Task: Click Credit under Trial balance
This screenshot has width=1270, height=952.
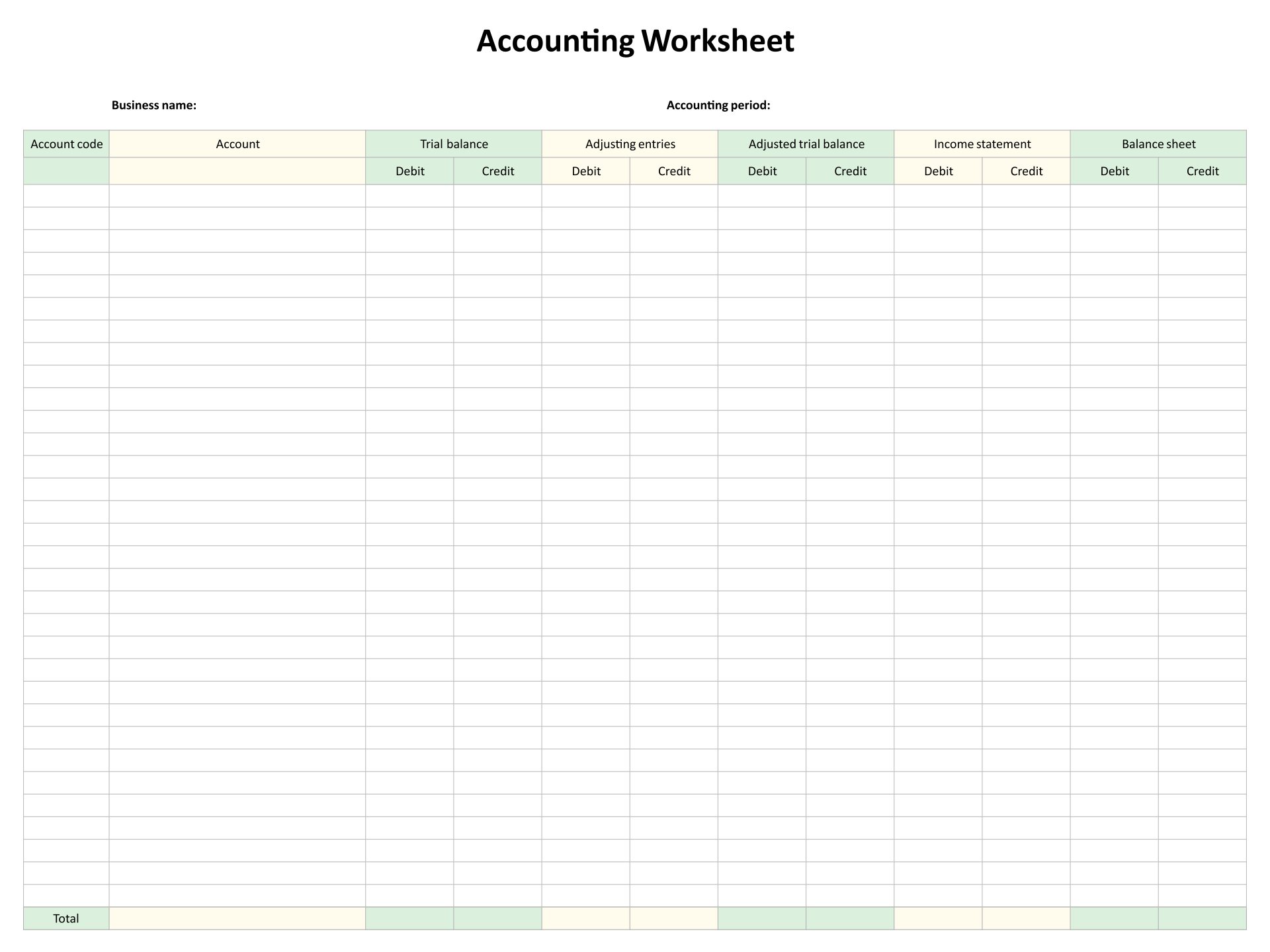Action: point(497,171)
